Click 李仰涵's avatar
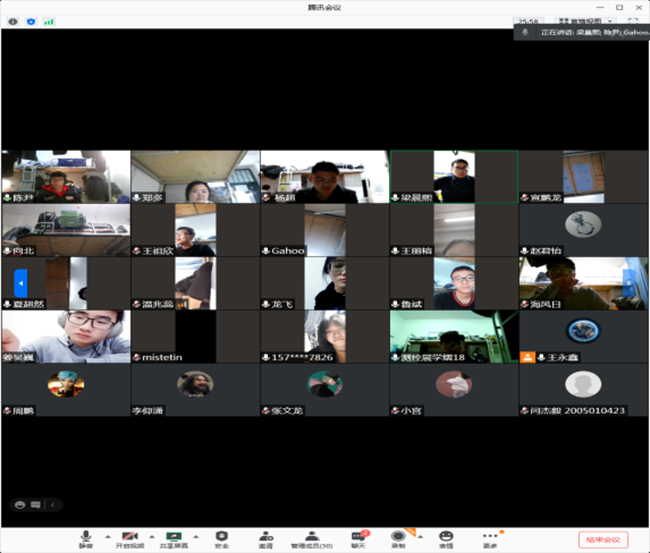Image resolution: width=650 pixels, height=553 pixels. point(195,384)
